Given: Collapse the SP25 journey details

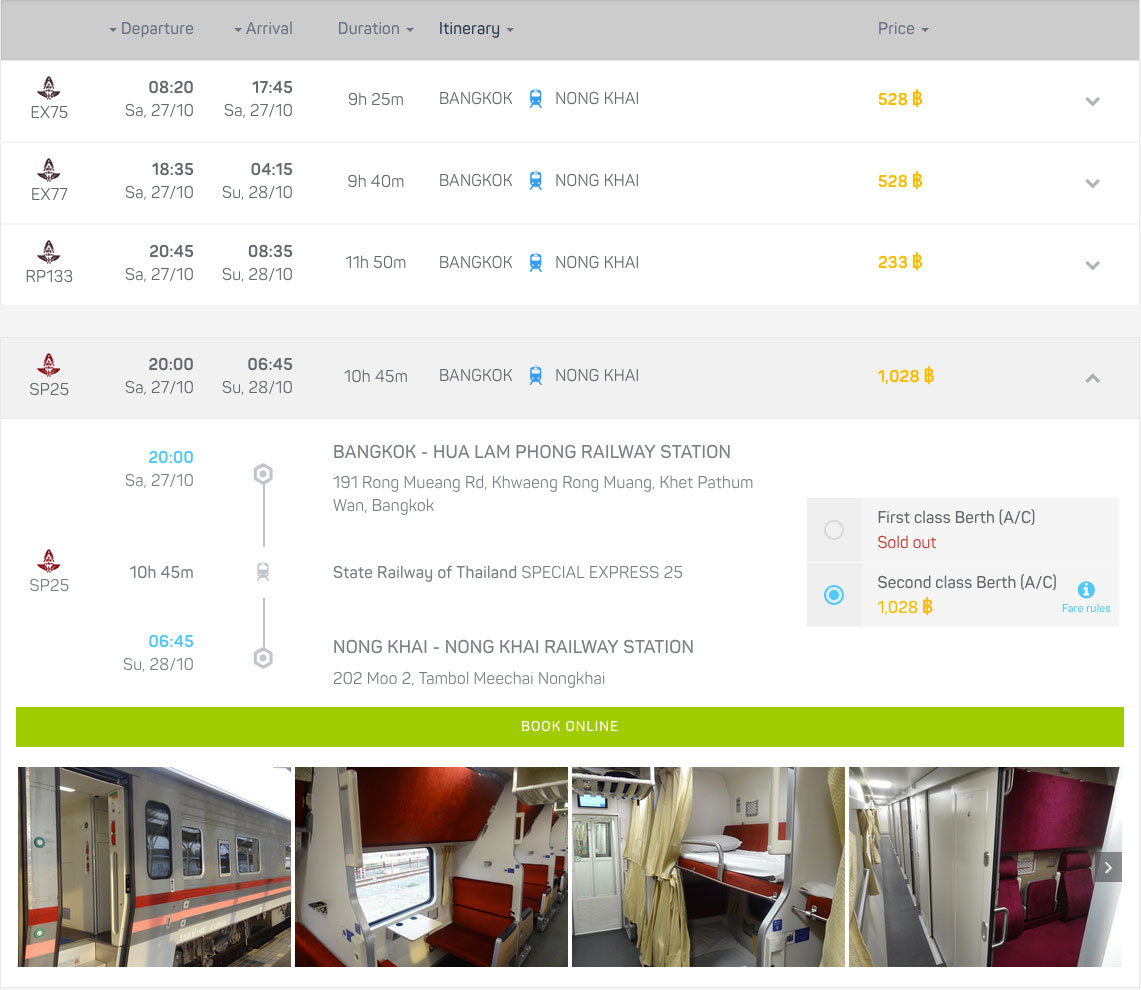Looking at the screenshot, I should pos(1092,378).
